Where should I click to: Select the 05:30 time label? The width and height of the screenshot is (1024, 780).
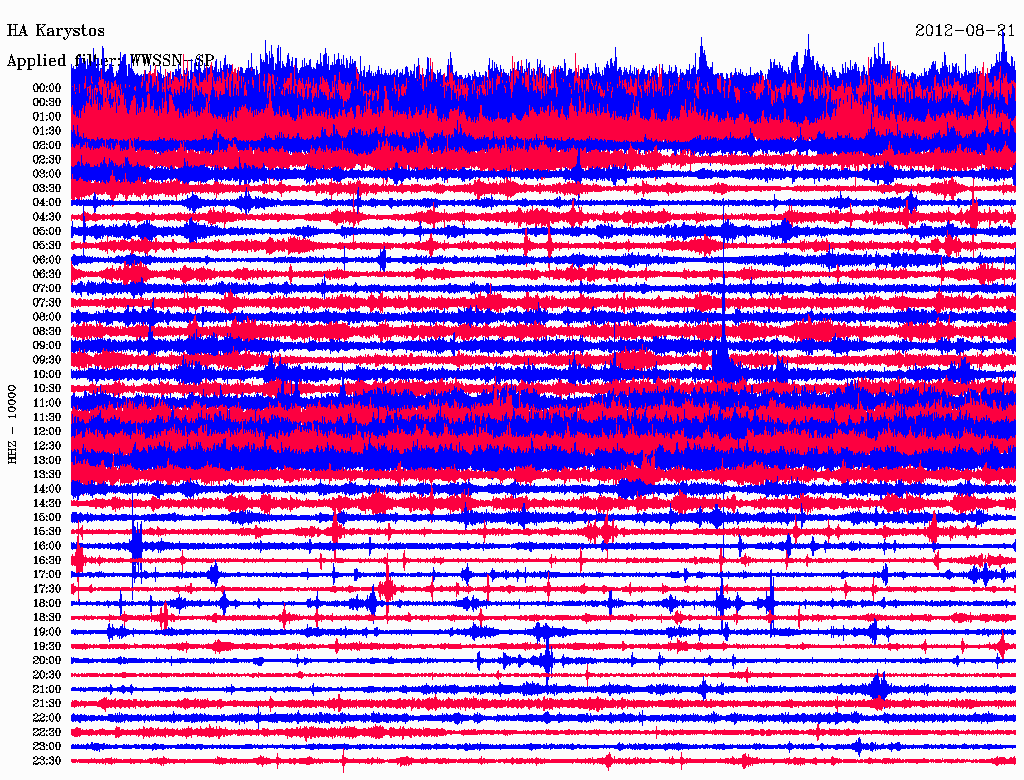[46, 245]
